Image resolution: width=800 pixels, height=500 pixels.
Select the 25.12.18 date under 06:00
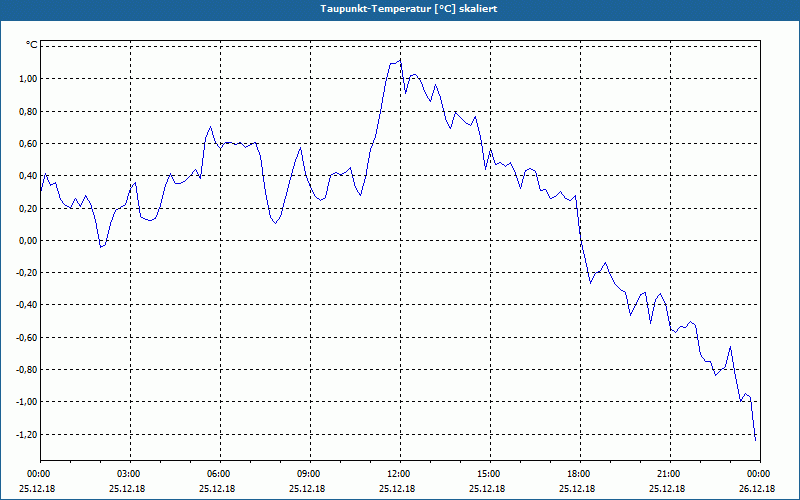click(217, 488)
